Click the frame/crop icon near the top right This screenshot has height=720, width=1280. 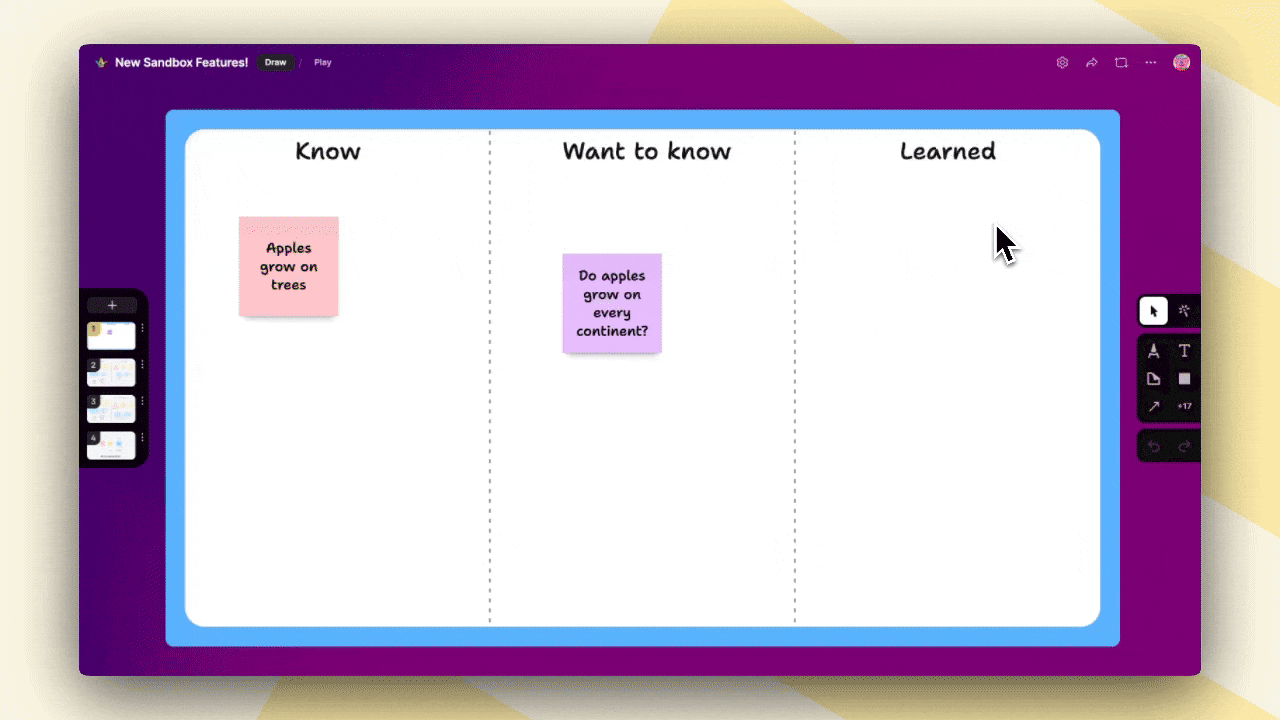click(1121, 62)
